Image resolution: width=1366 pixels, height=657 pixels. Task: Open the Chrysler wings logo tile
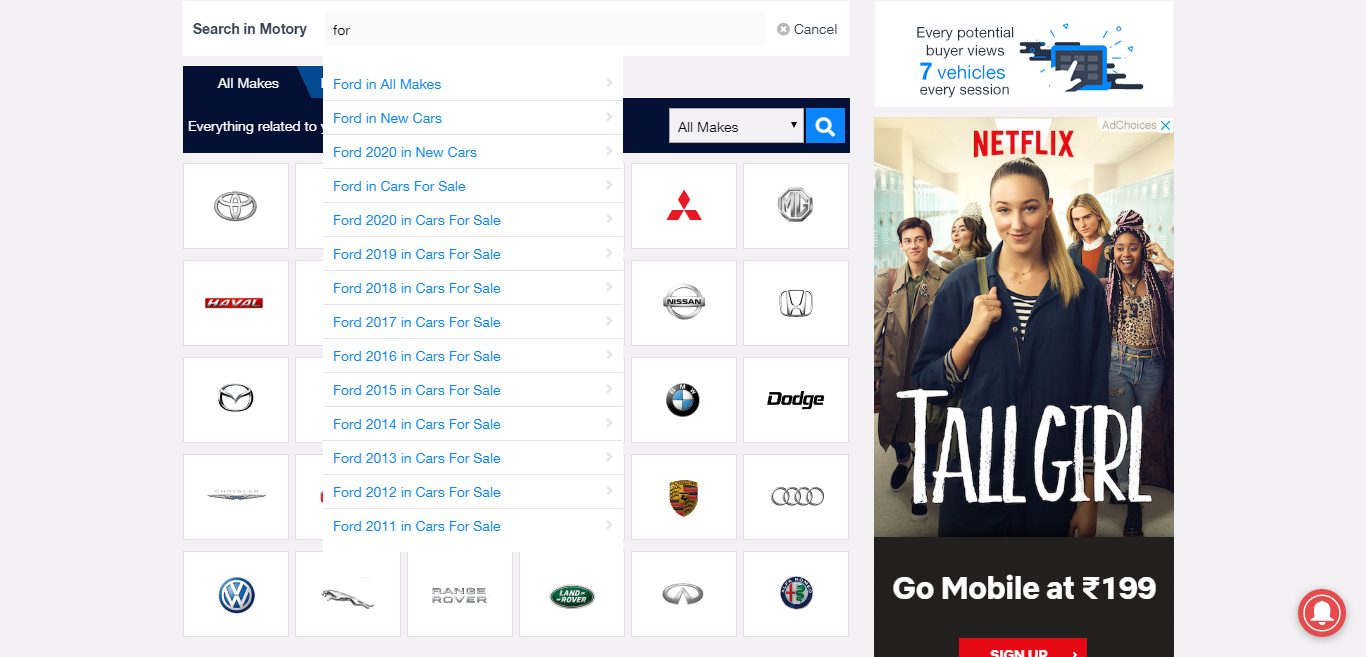236,497
